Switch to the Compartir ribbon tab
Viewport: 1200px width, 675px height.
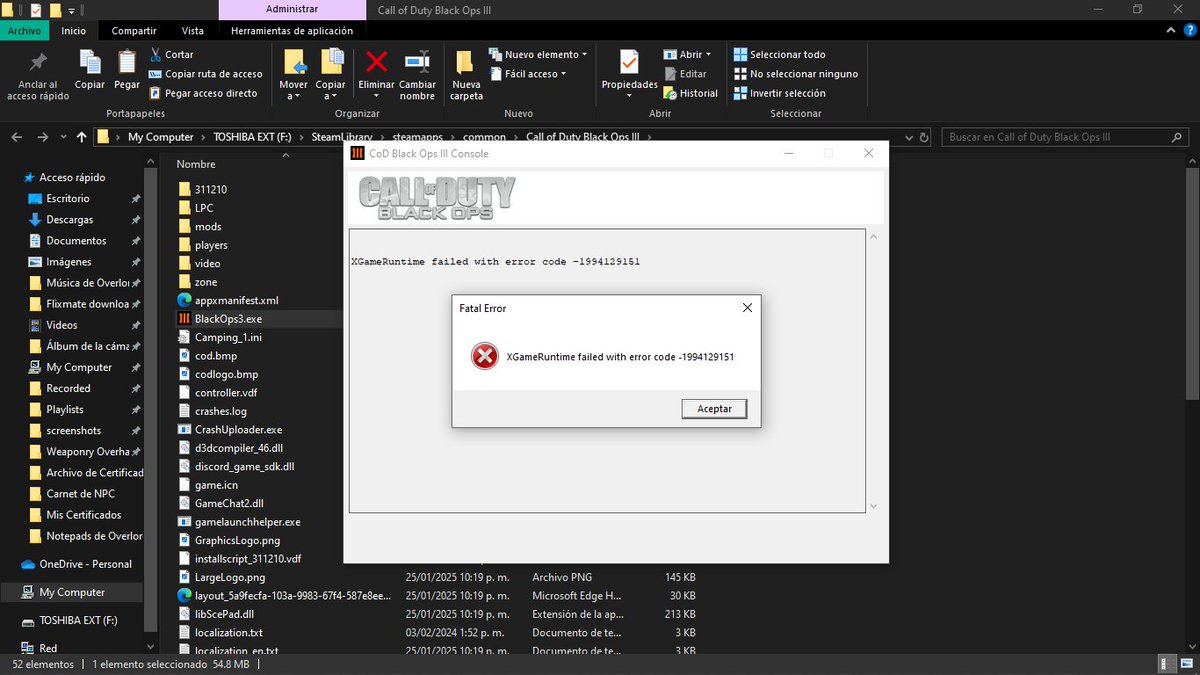134,31
